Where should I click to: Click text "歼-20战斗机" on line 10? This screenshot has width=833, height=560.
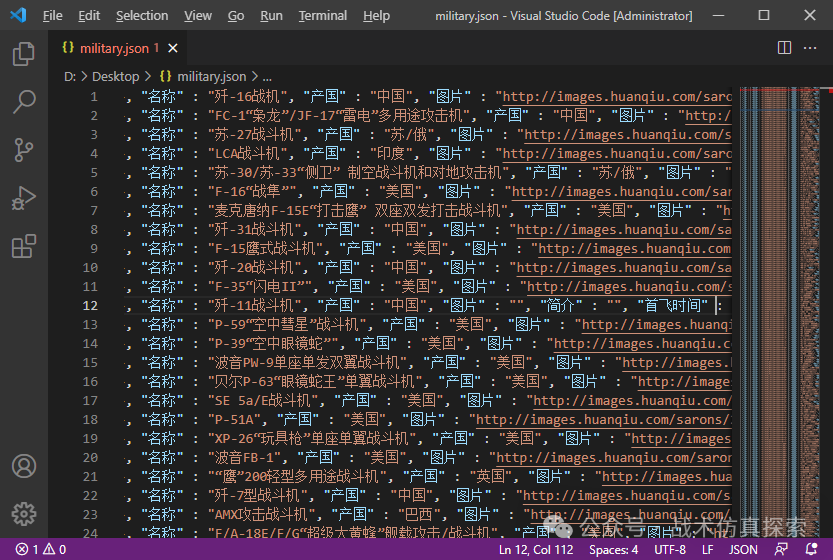click(254, 267)
